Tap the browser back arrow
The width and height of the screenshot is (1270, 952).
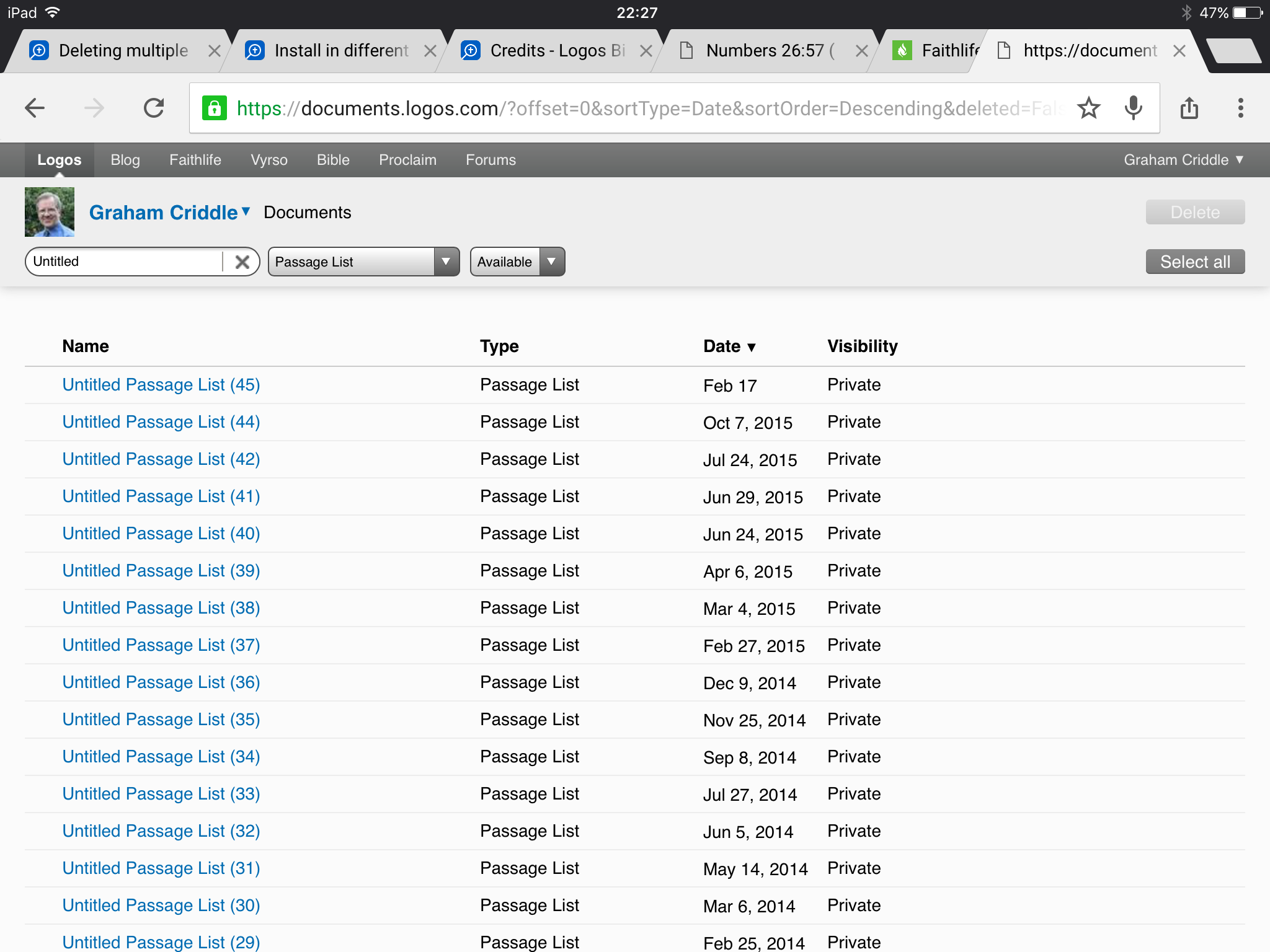pos(35,108)
